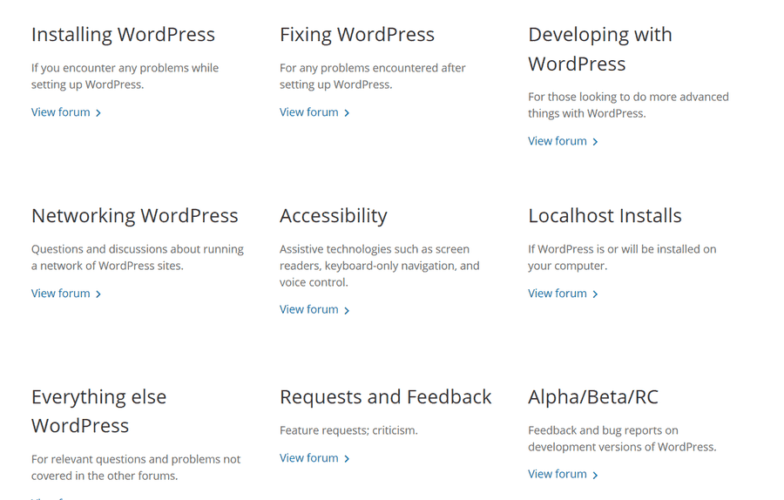Click the chevron arrow in Installing WordPress' View forum

tap(98, 114)
